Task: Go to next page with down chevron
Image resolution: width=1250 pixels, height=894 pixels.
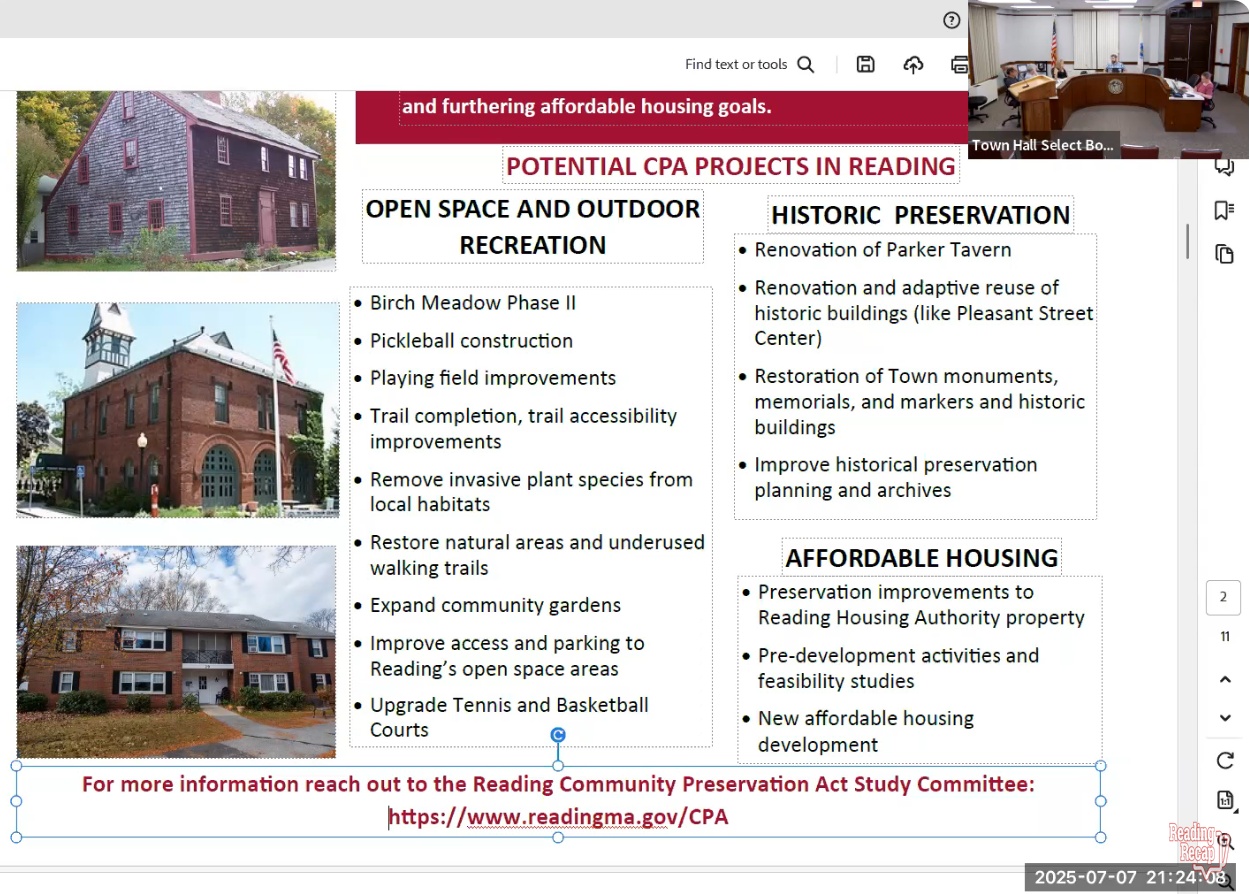Action: point(1224,718)
